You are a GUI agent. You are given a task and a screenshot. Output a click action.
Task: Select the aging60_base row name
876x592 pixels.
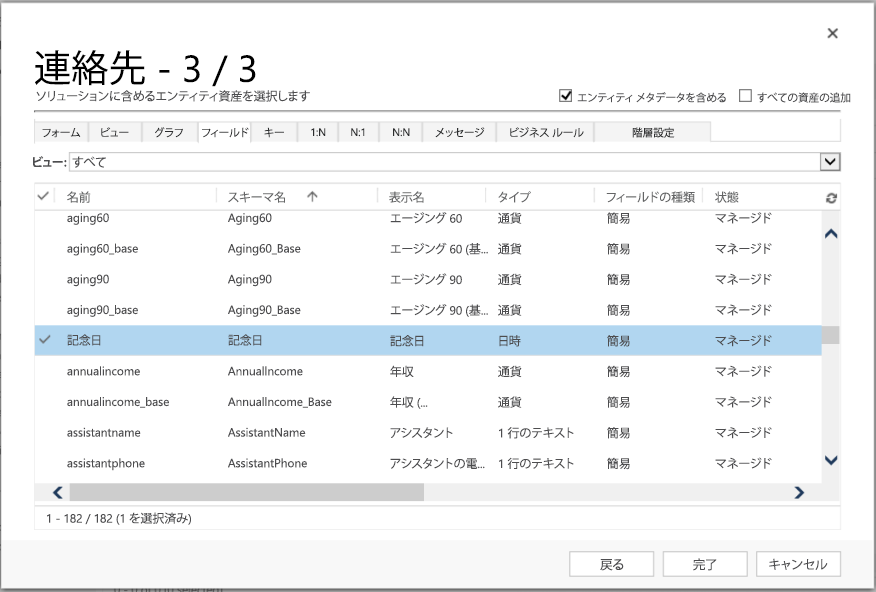click(102, 249)
